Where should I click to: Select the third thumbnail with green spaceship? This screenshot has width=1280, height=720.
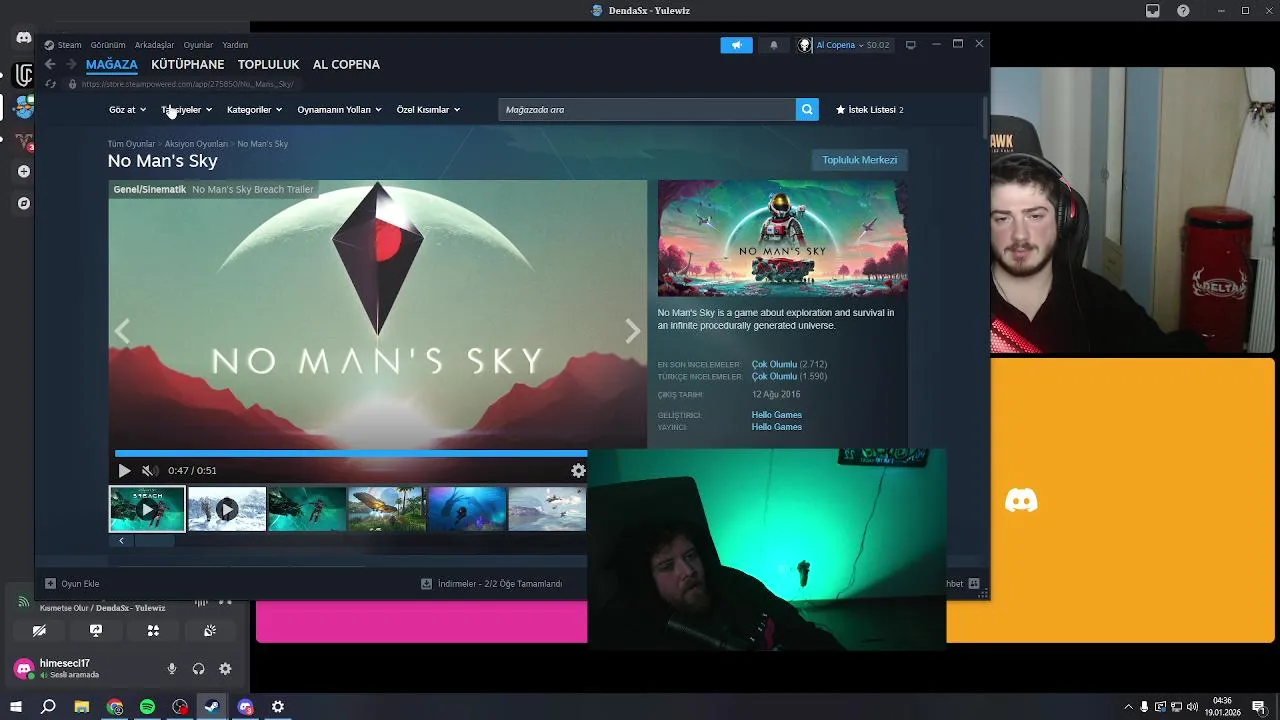(307, 509)
